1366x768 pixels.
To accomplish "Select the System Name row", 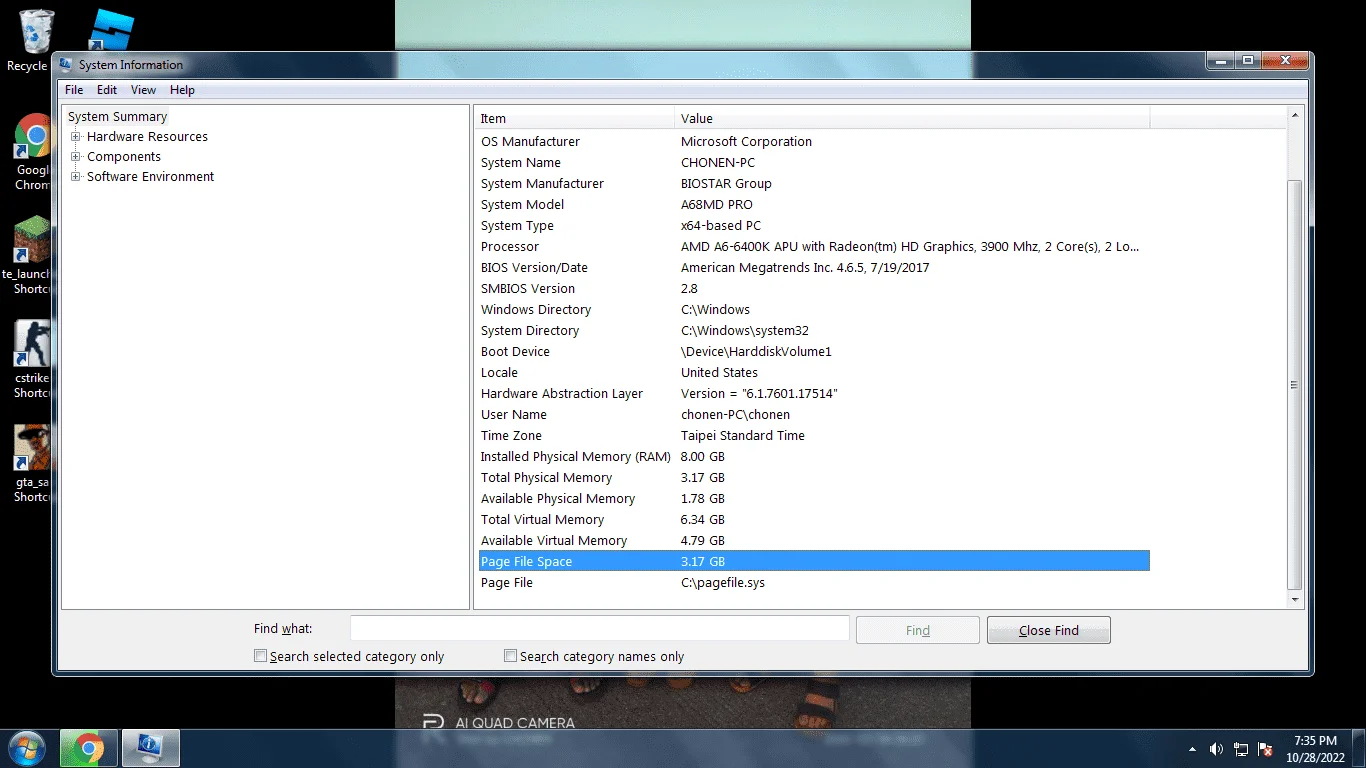I will pos(813,163).
